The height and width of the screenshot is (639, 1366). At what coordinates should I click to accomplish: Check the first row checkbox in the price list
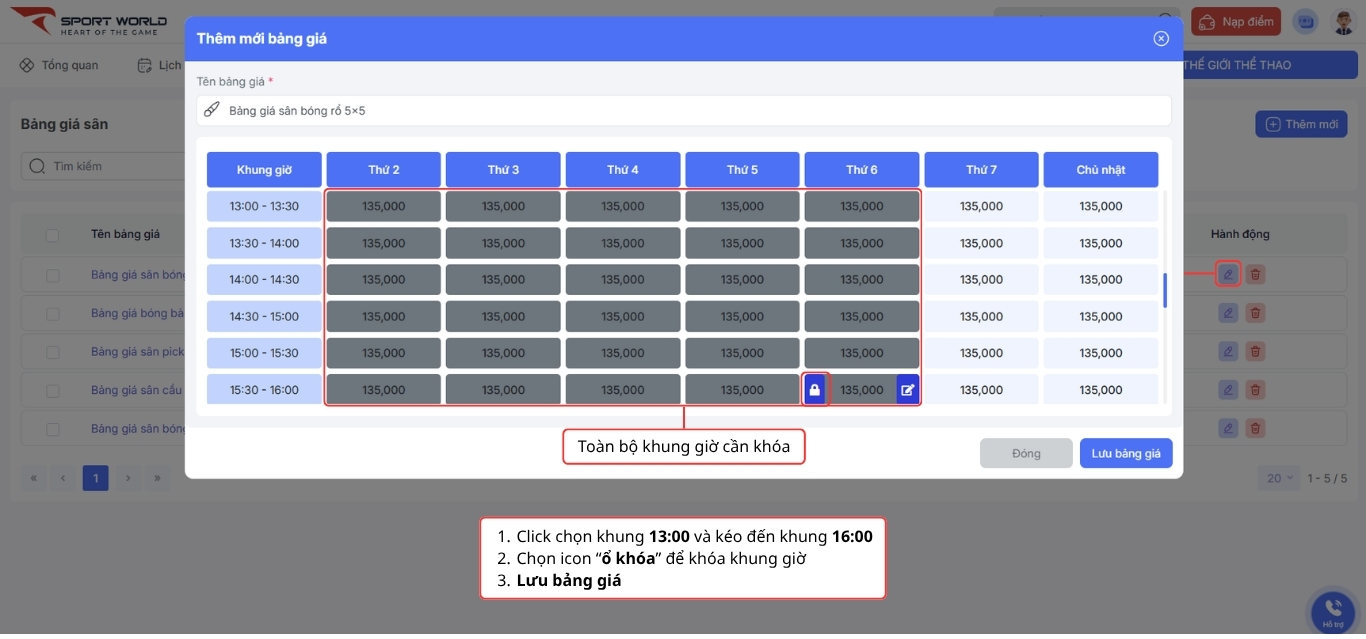coord(52,275)
